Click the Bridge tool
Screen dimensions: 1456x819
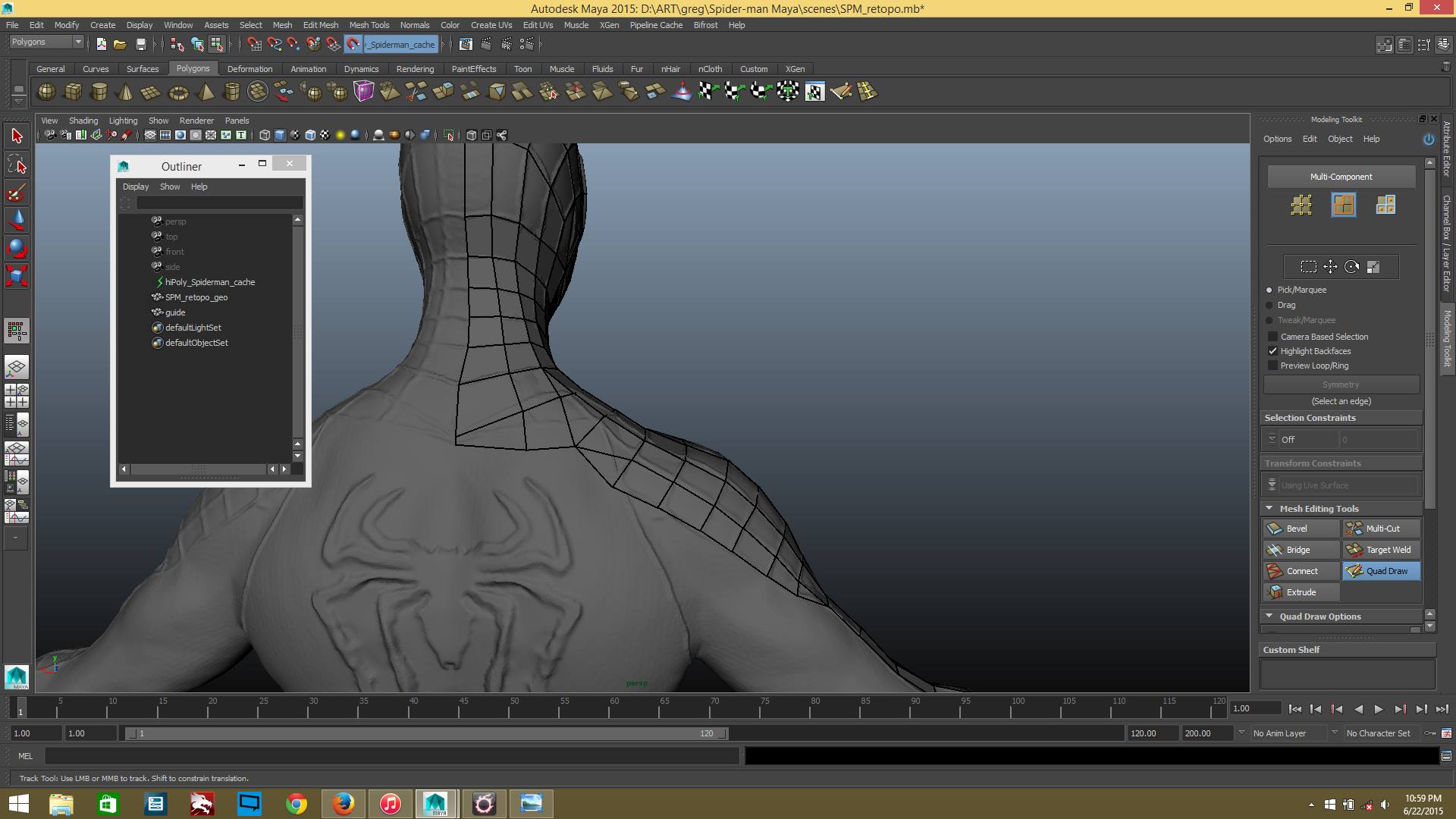(x=1301, y=550)
